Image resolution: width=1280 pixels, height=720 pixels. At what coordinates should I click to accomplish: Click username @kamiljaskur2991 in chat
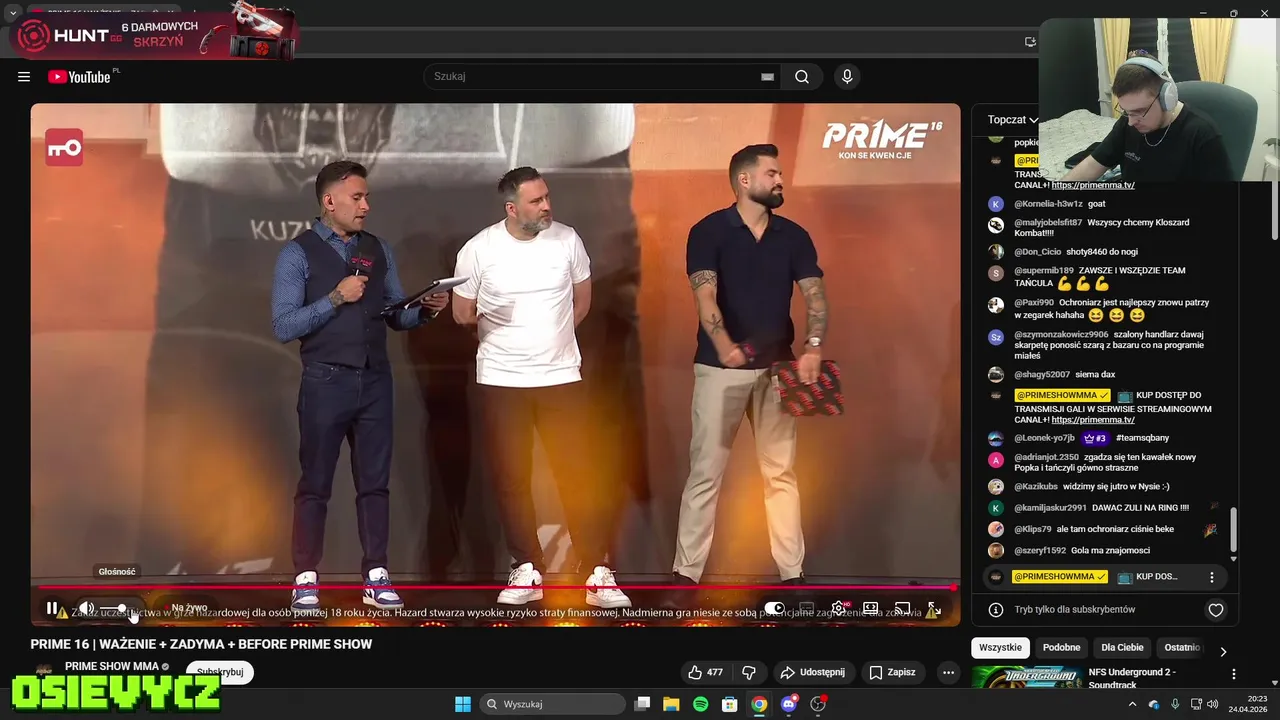tap(1050, 508)
